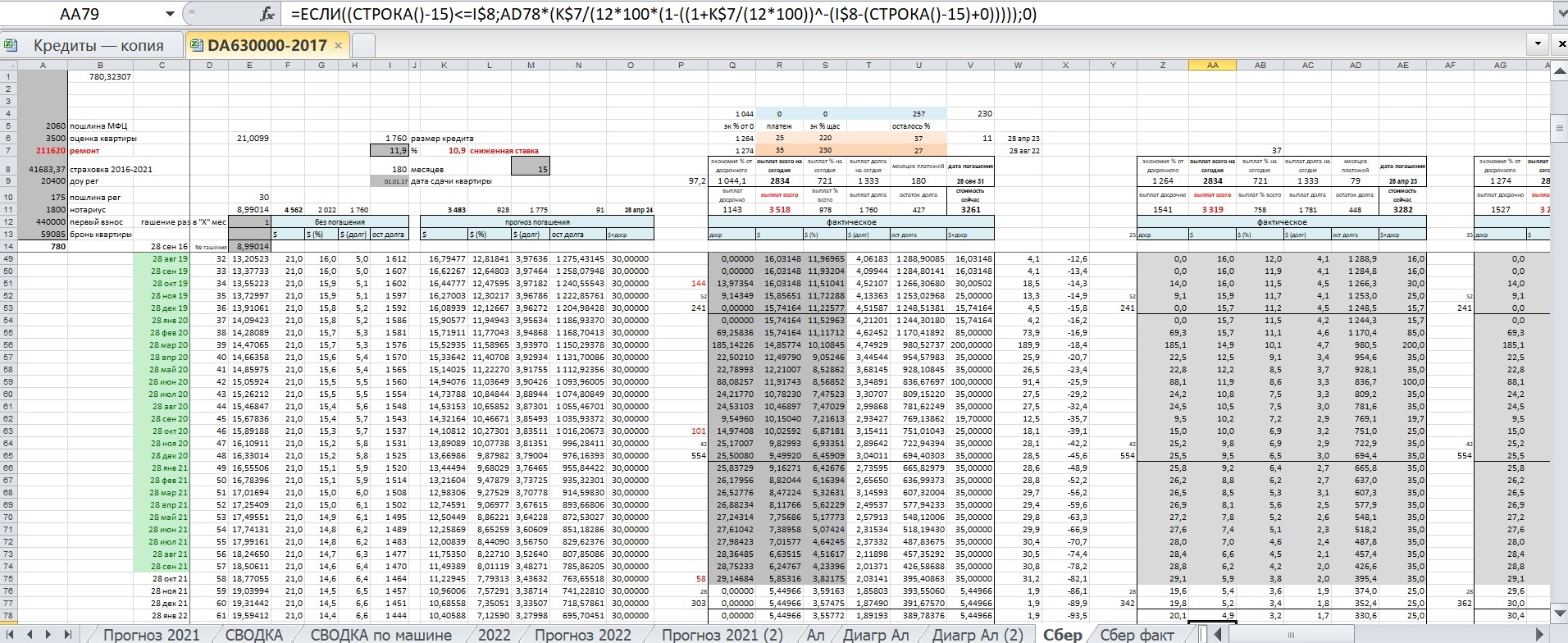
Task: Click first 'фактическое' header in column S
Action: point(851,221)
